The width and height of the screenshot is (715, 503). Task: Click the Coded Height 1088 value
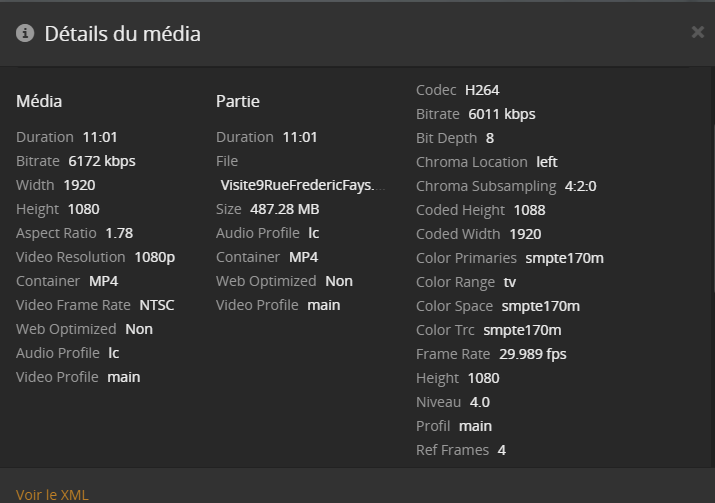(529, 210)
